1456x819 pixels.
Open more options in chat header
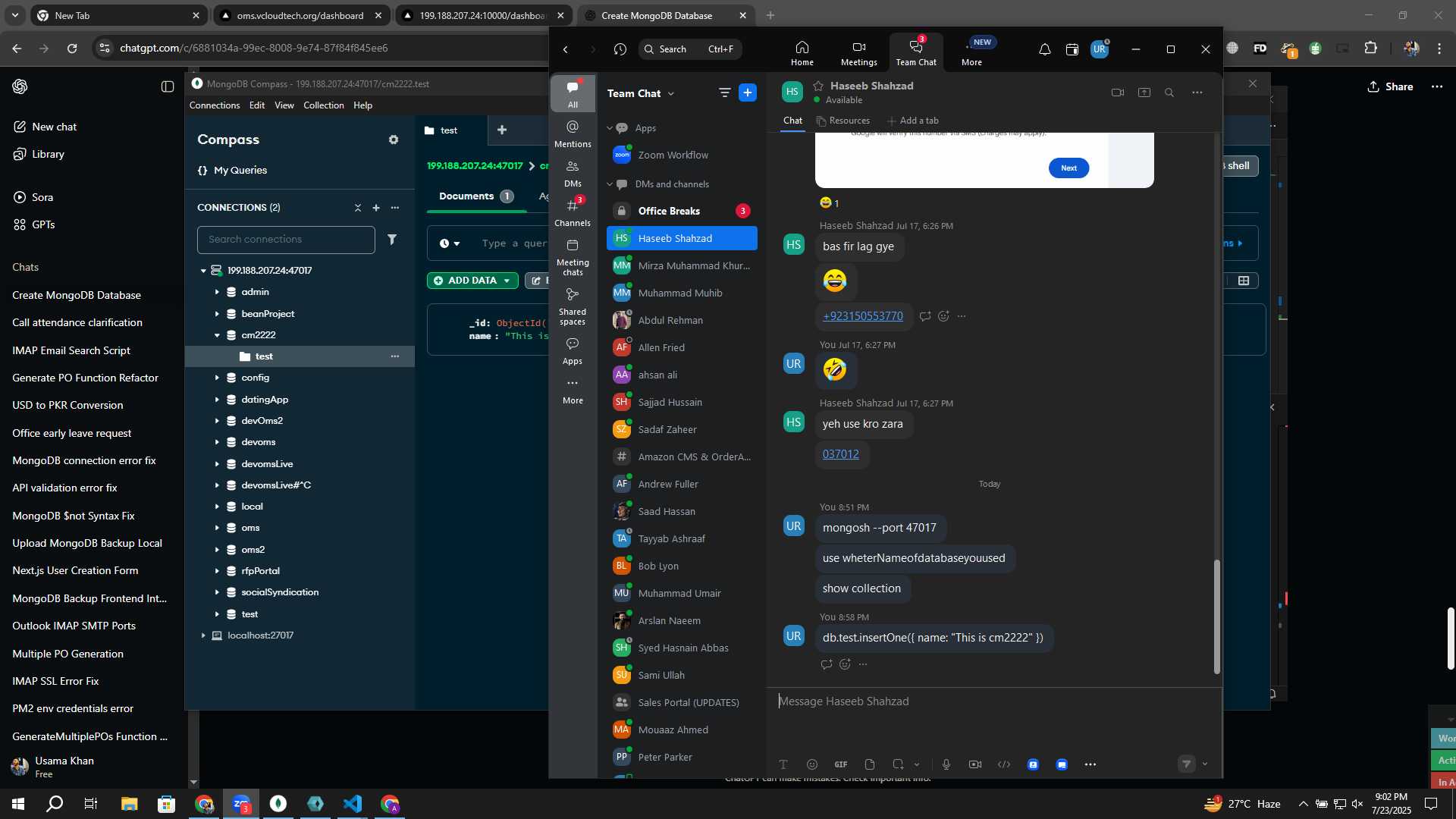[x=1197, y=93]
